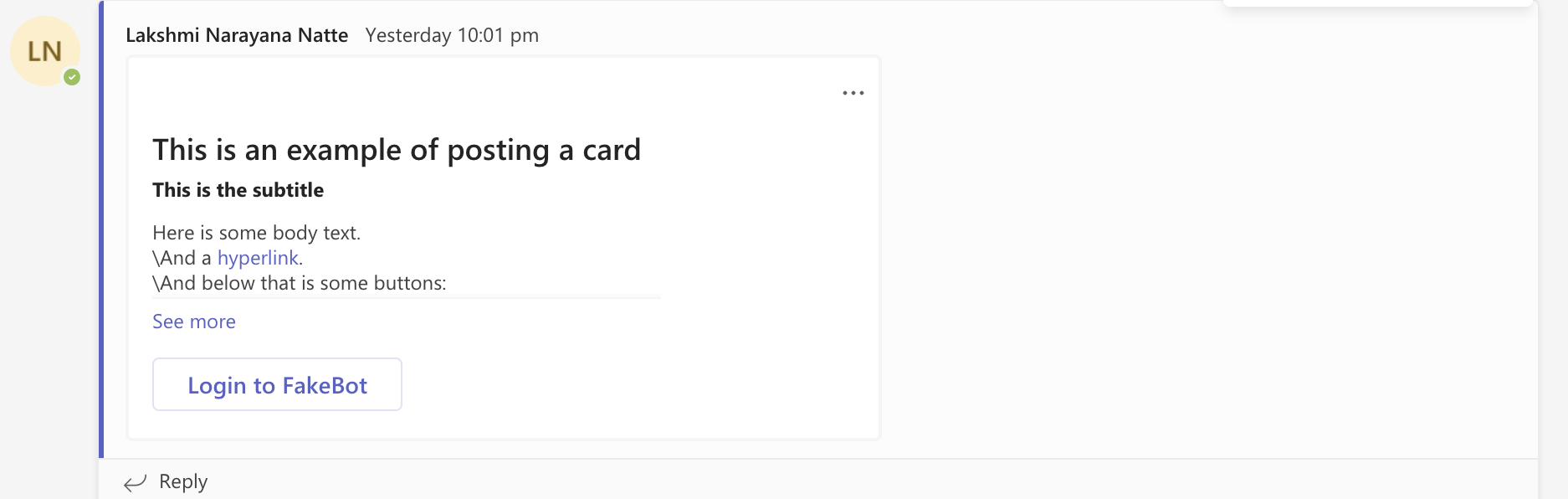Expand the card using See more
The height and width of the screenshot is (499, 1568).
pyautogui.click(x=193, y=322)
